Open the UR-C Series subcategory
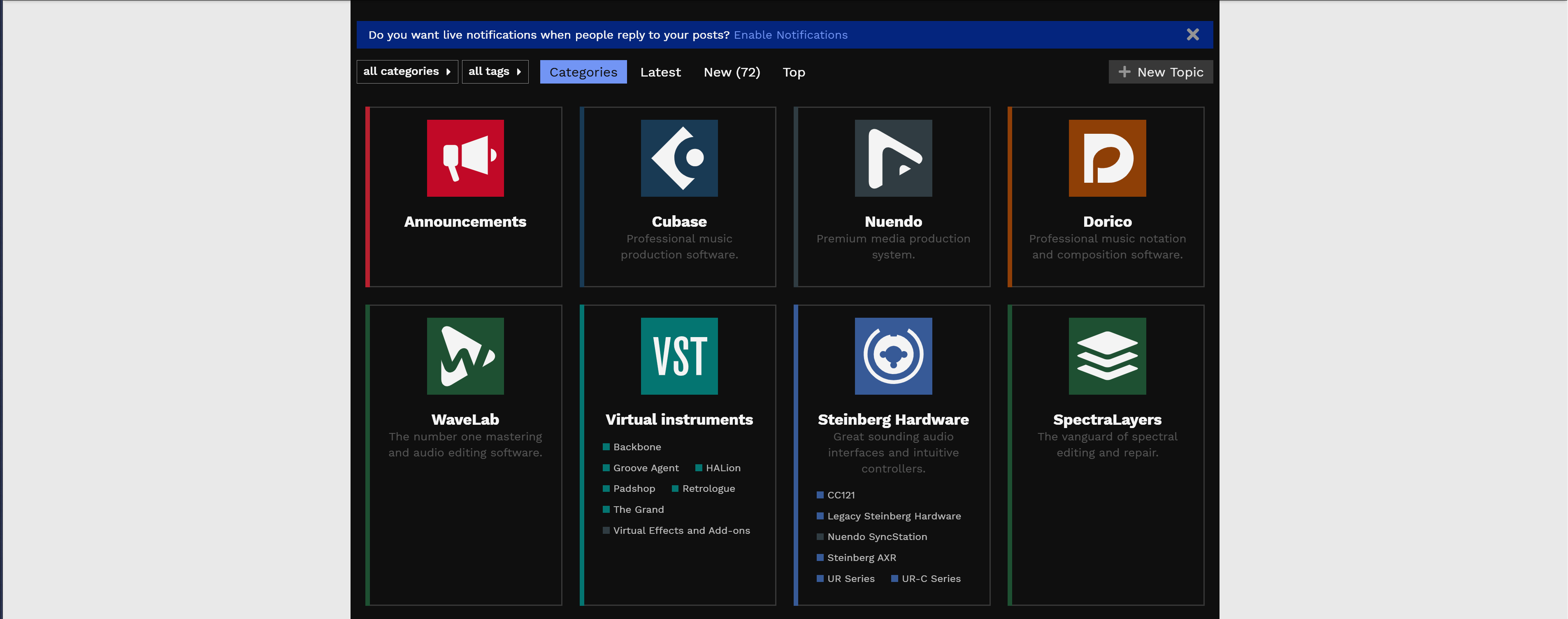1568x619 pixels. 931,579
